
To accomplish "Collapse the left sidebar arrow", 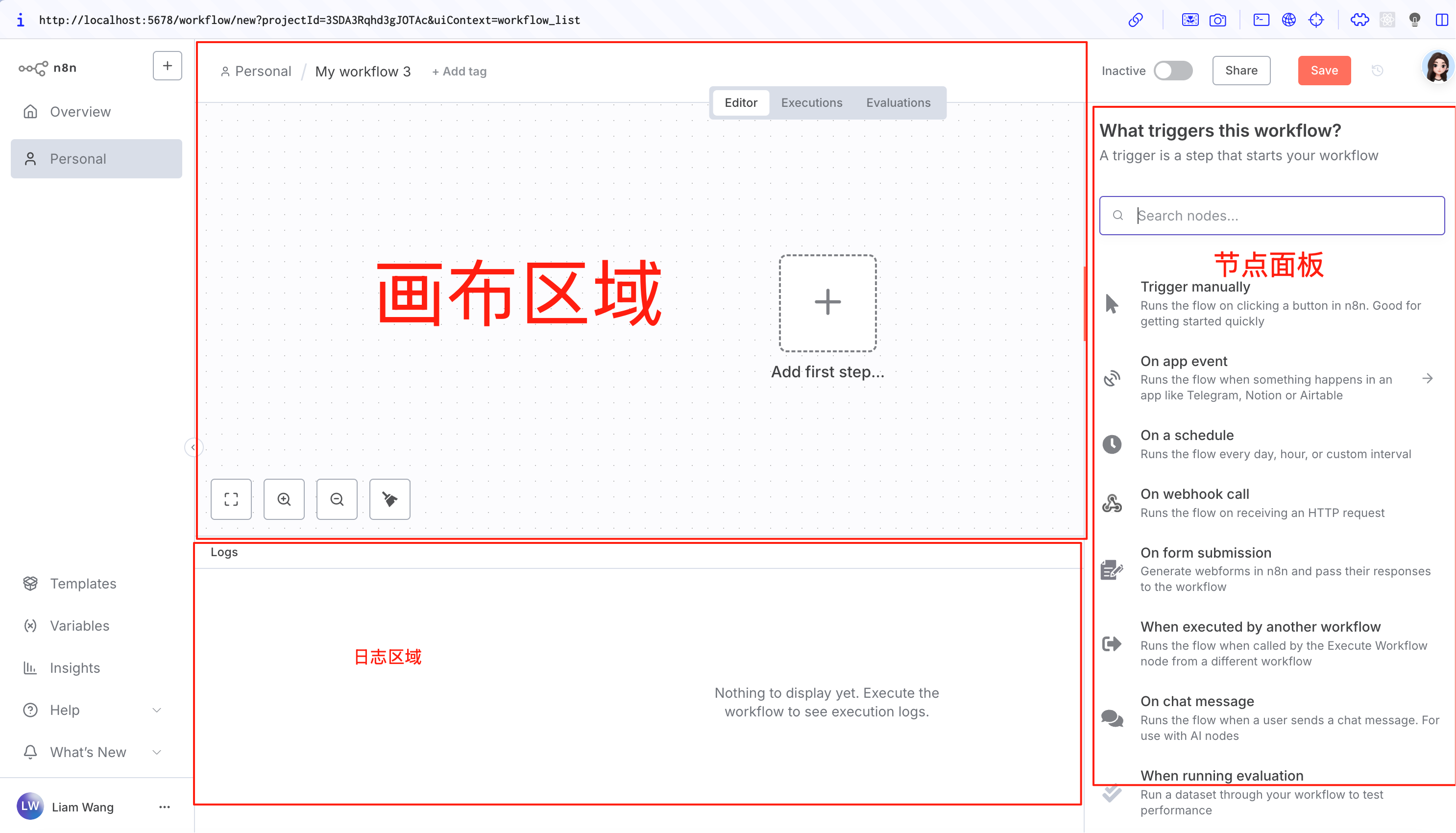I will 194,447.
